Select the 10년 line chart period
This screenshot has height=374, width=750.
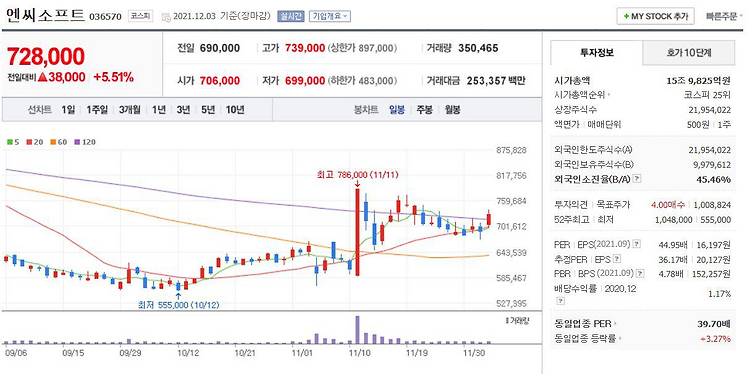click(235, 110)
